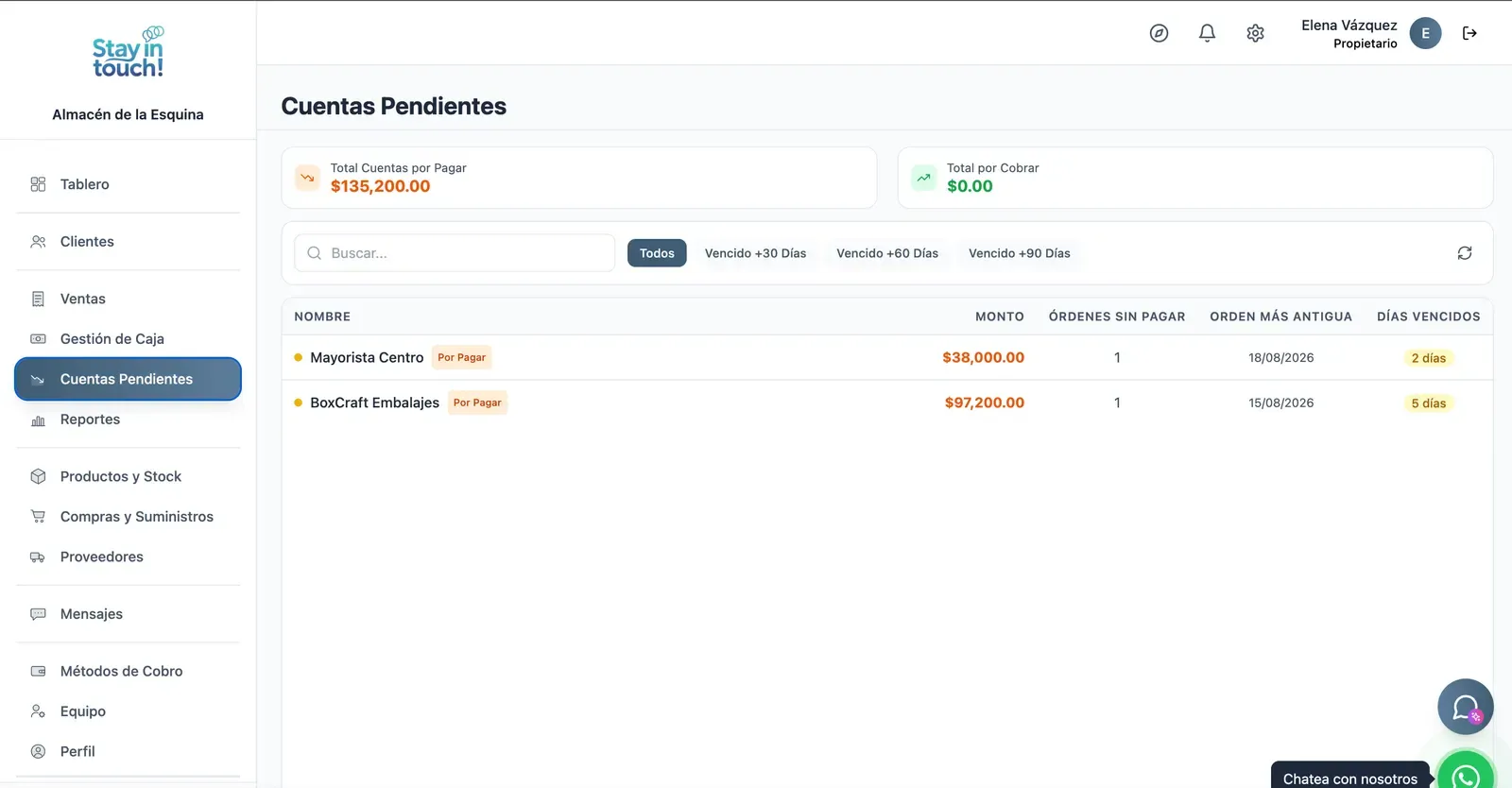
Task: Click the Stay in touch logo
Action: click(129, 53)
